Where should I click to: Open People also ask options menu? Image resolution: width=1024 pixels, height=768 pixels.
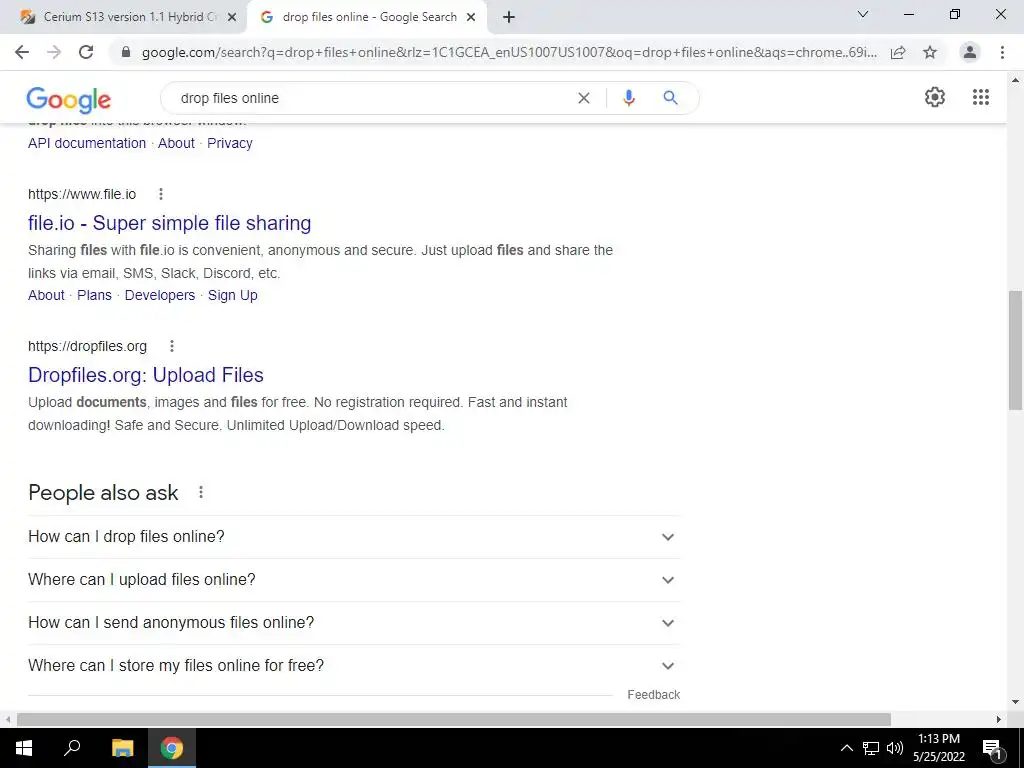click(200, 492)
